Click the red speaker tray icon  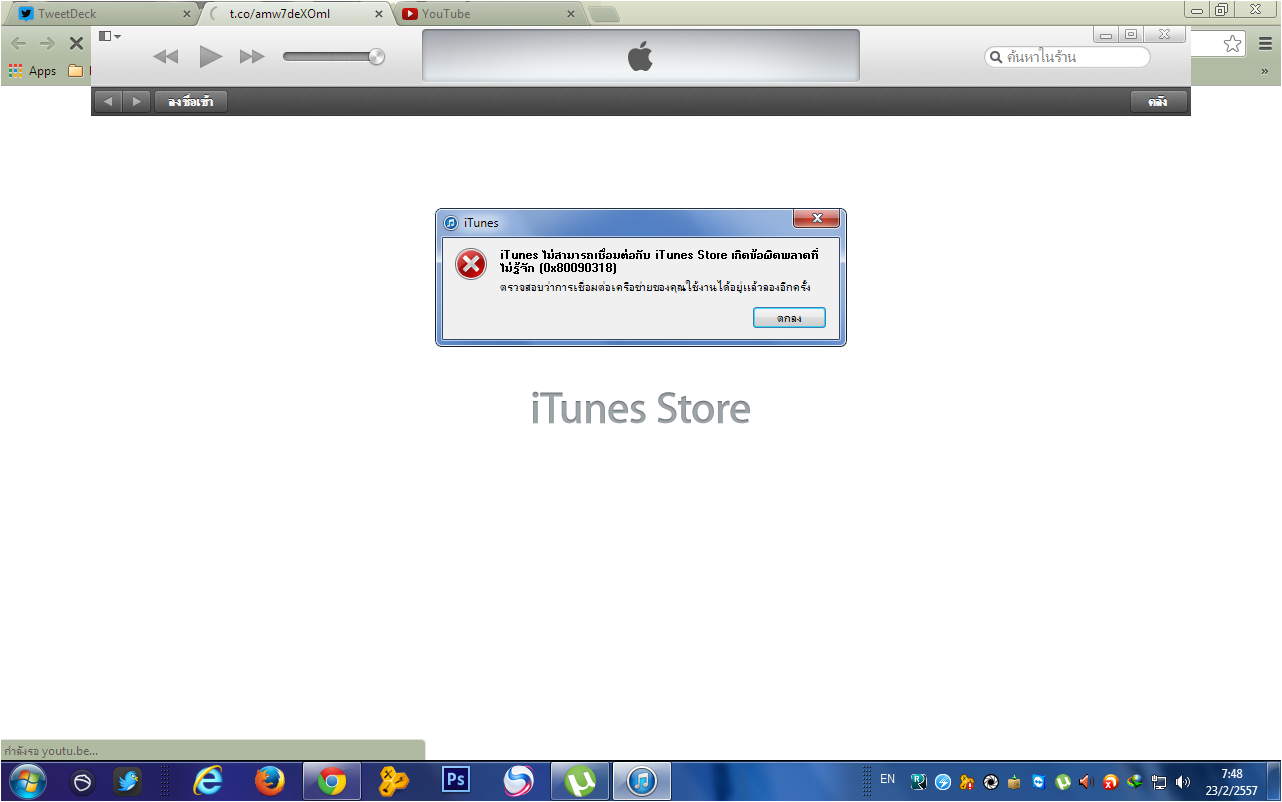[x=1087, y=782]
